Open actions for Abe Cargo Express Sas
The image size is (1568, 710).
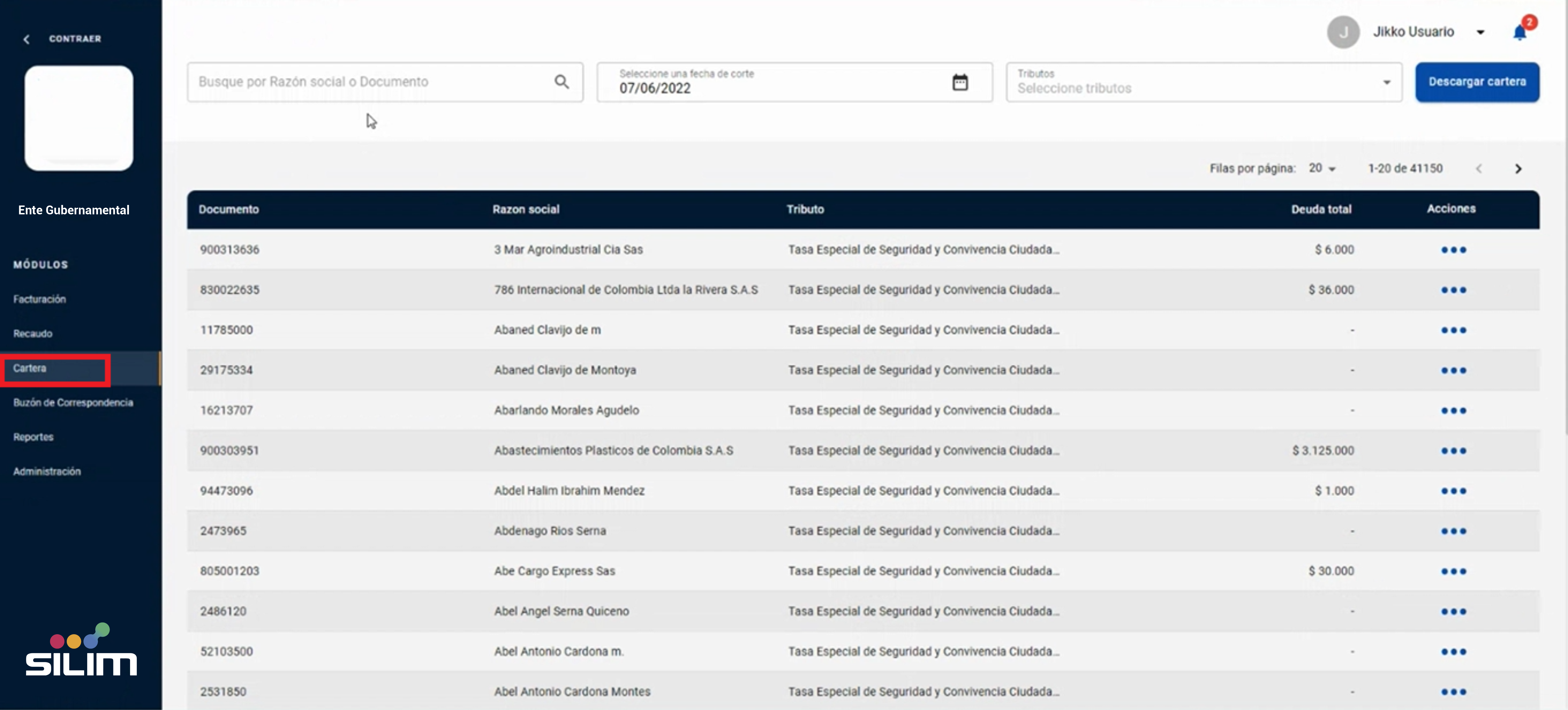1453,571
